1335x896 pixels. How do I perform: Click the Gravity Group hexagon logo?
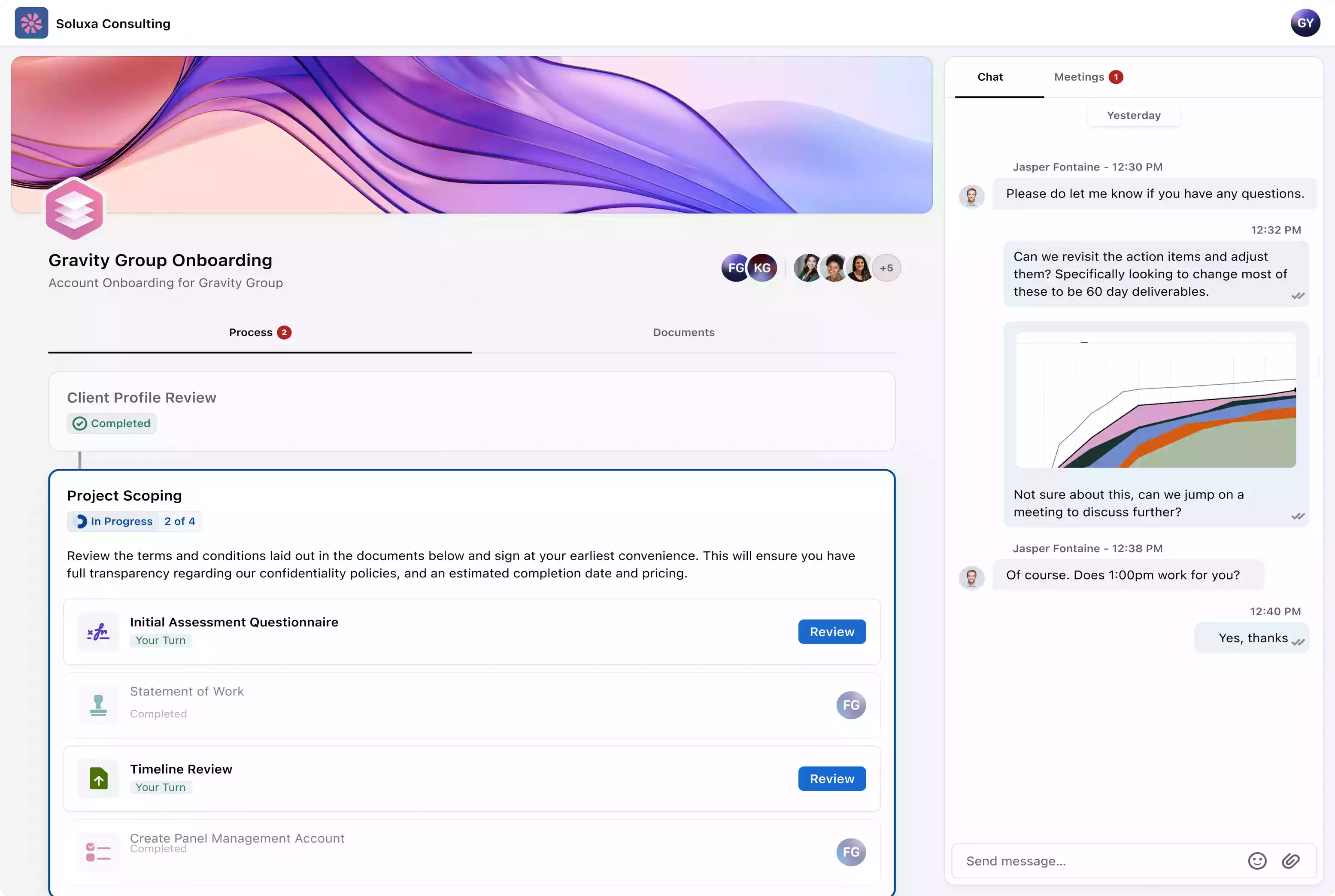tap(74, 209)
